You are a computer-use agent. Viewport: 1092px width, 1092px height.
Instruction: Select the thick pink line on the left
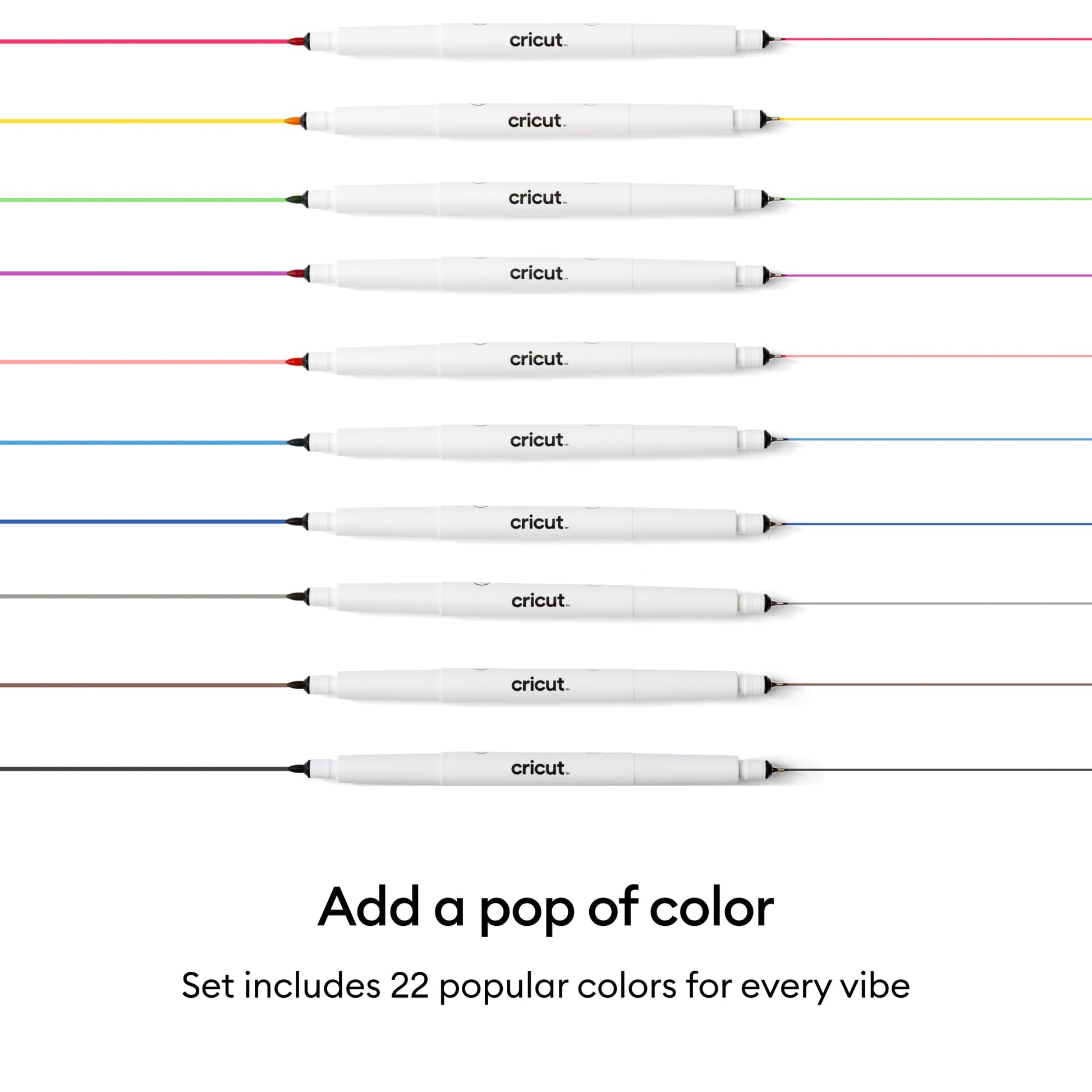pyautogui.click(x=144, y=42)
